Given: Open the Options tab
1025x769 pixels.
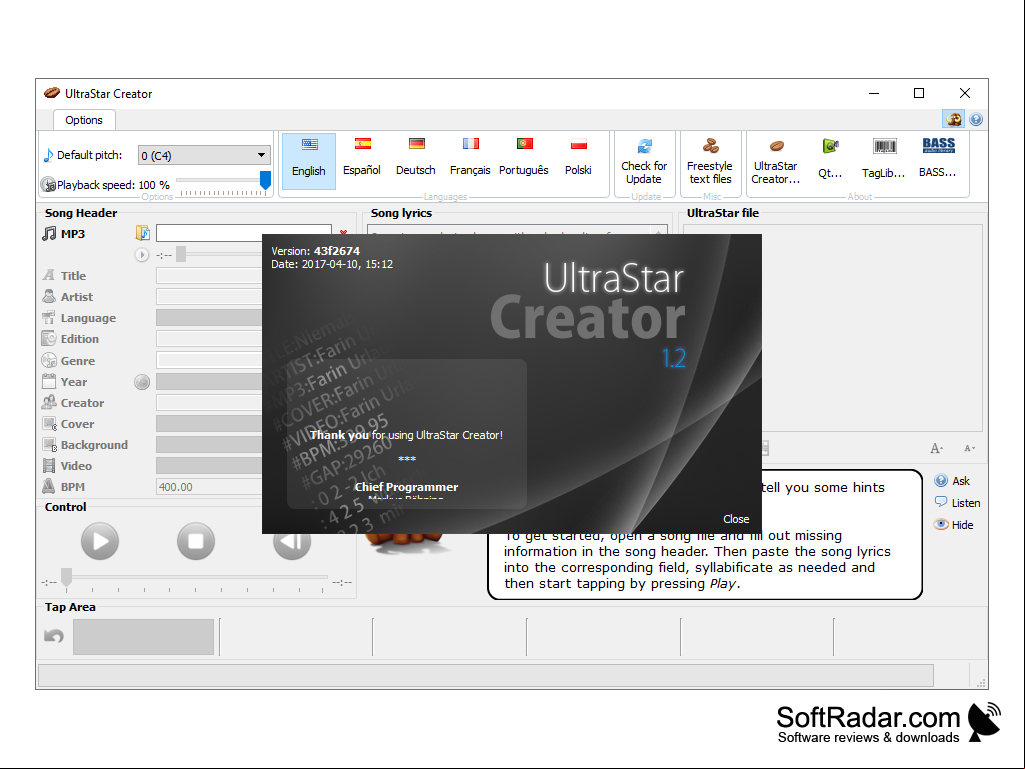Looking at the screenshot, I should (x=84, y=120).
